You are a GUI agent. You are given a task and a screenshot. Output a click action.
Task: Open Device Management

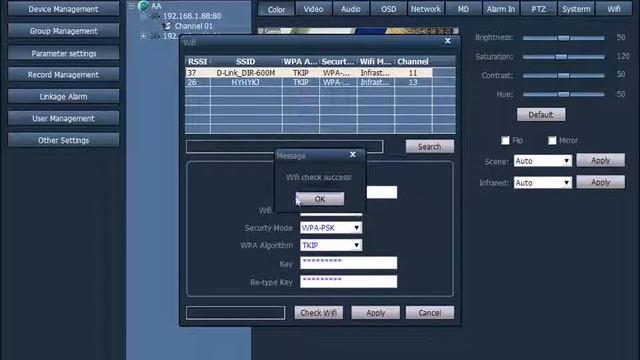click(x=63, y=9)
